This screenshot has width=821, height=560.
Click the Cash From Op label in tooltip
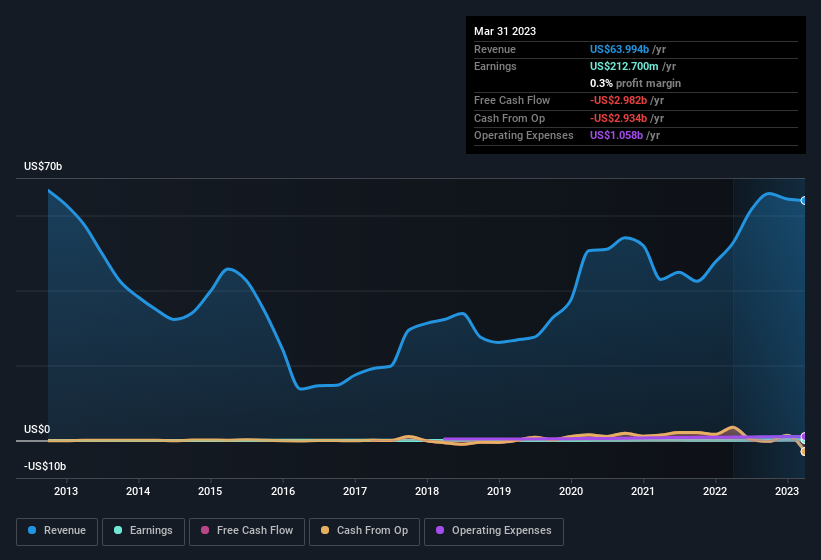pos(509,118)
